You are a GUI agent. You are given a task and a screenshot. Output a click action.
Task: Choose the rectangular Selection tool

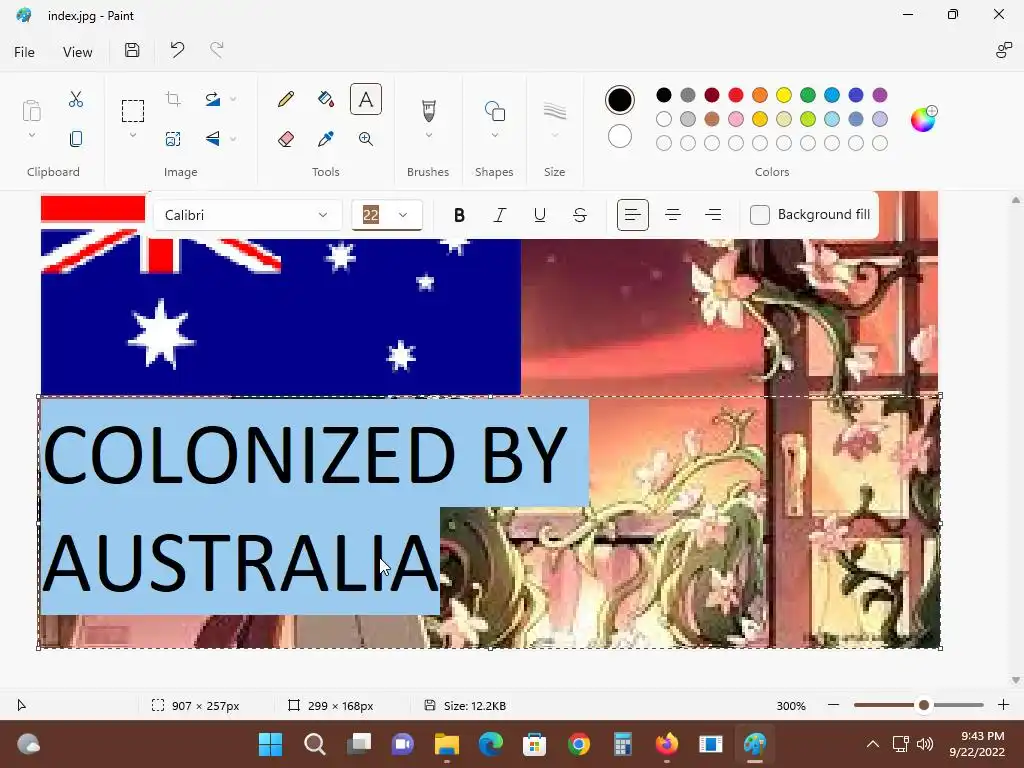pos(133,111)
